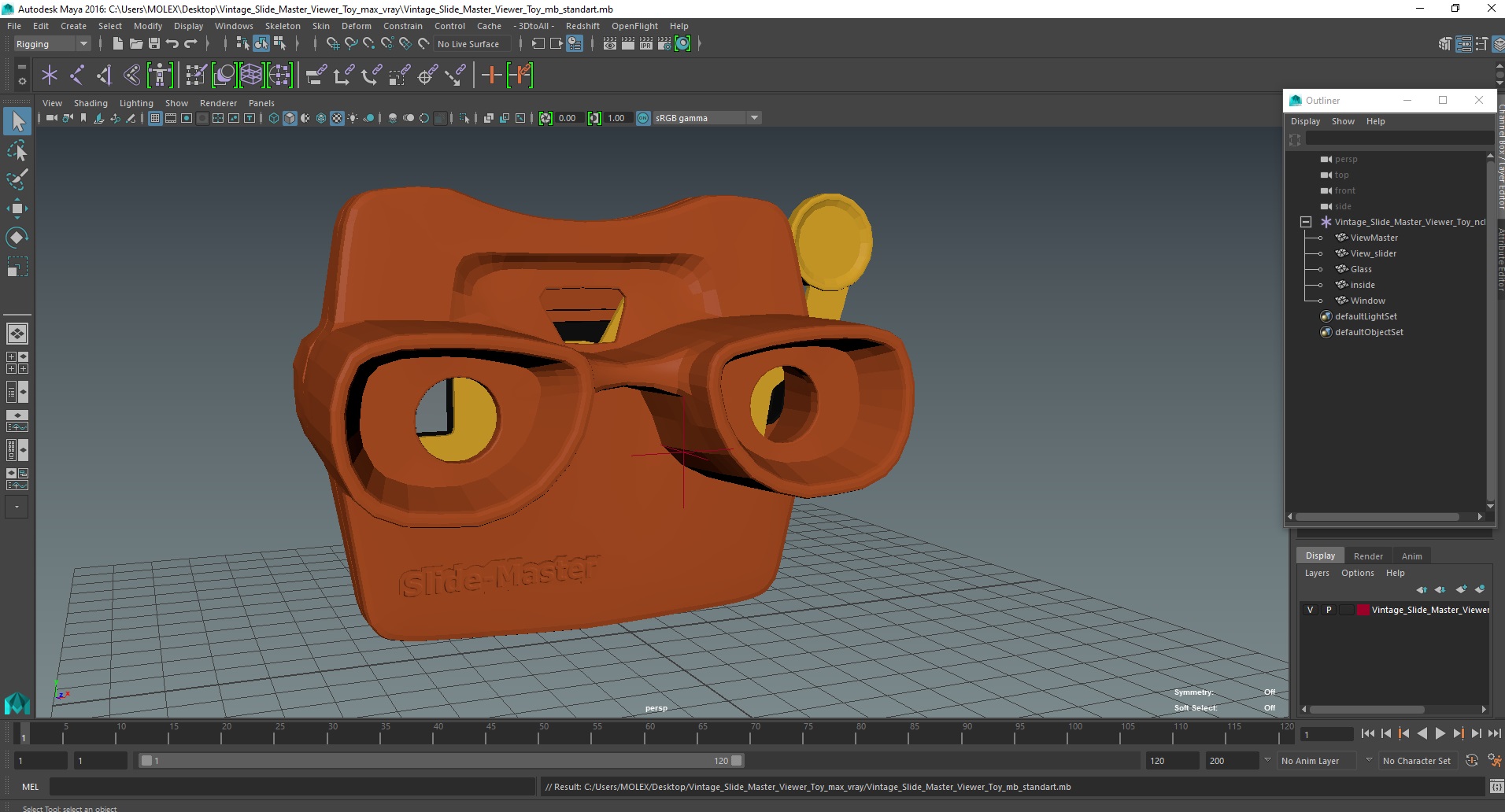Click the IPR render icon
1505x812 pixels.
point(646,44)
